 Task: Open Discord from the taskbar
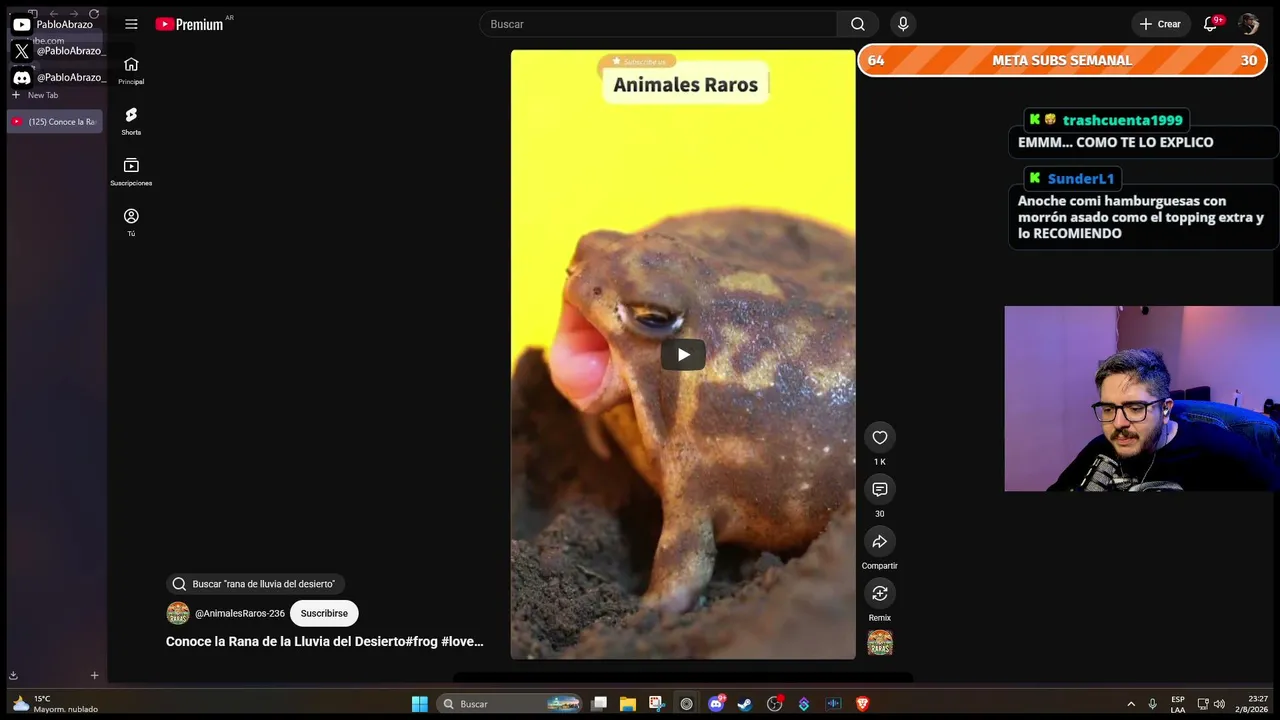(716, 704)
